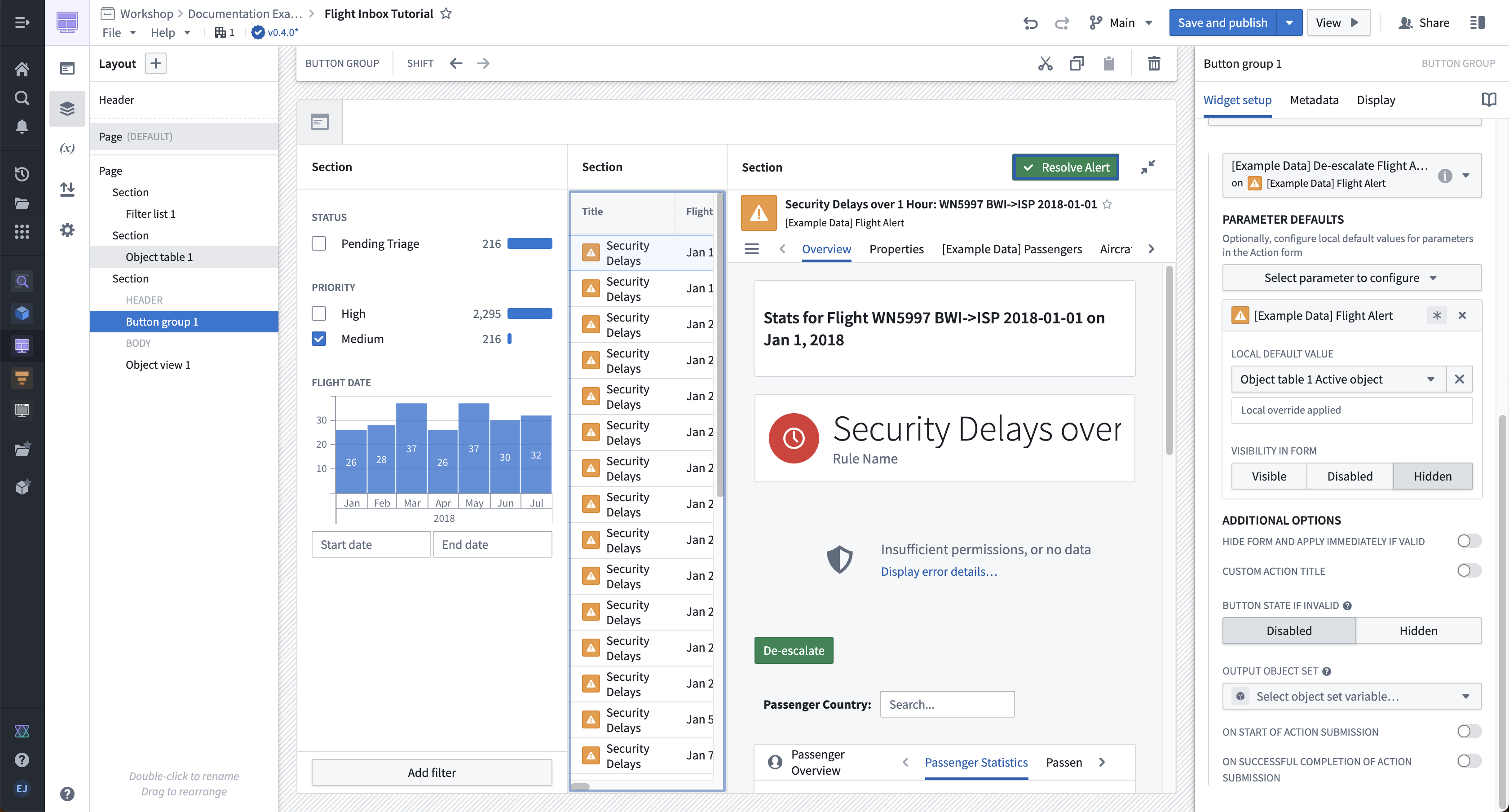Open the history clock icon in sidebar

22,173
